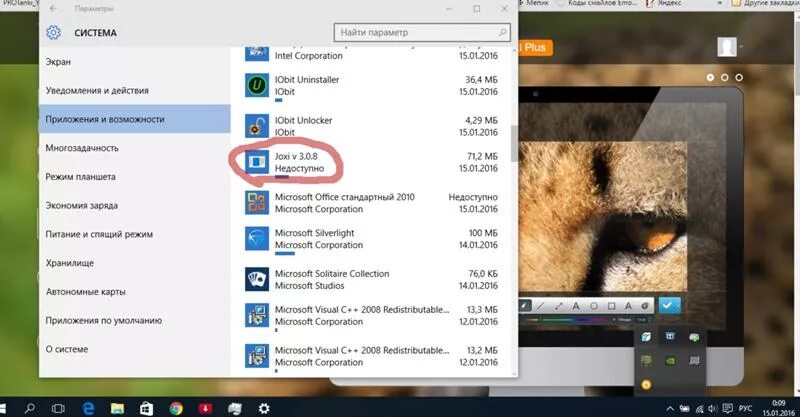
Task: Click the 71,2 МБ size of Joxi
Action: tap(482, 156)
